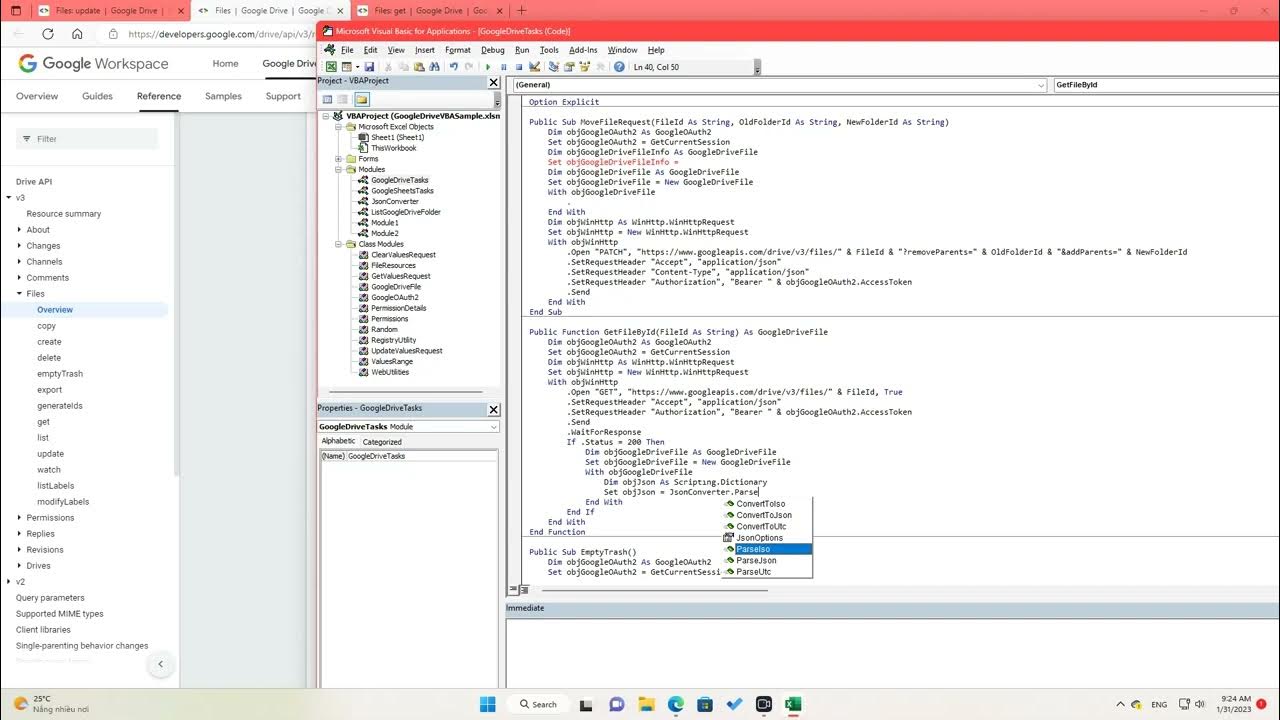Select GoogleSheetsTasks module in tree
Image resolution: width=1280 pixels, height=720 pixels.
coord(402,191)
